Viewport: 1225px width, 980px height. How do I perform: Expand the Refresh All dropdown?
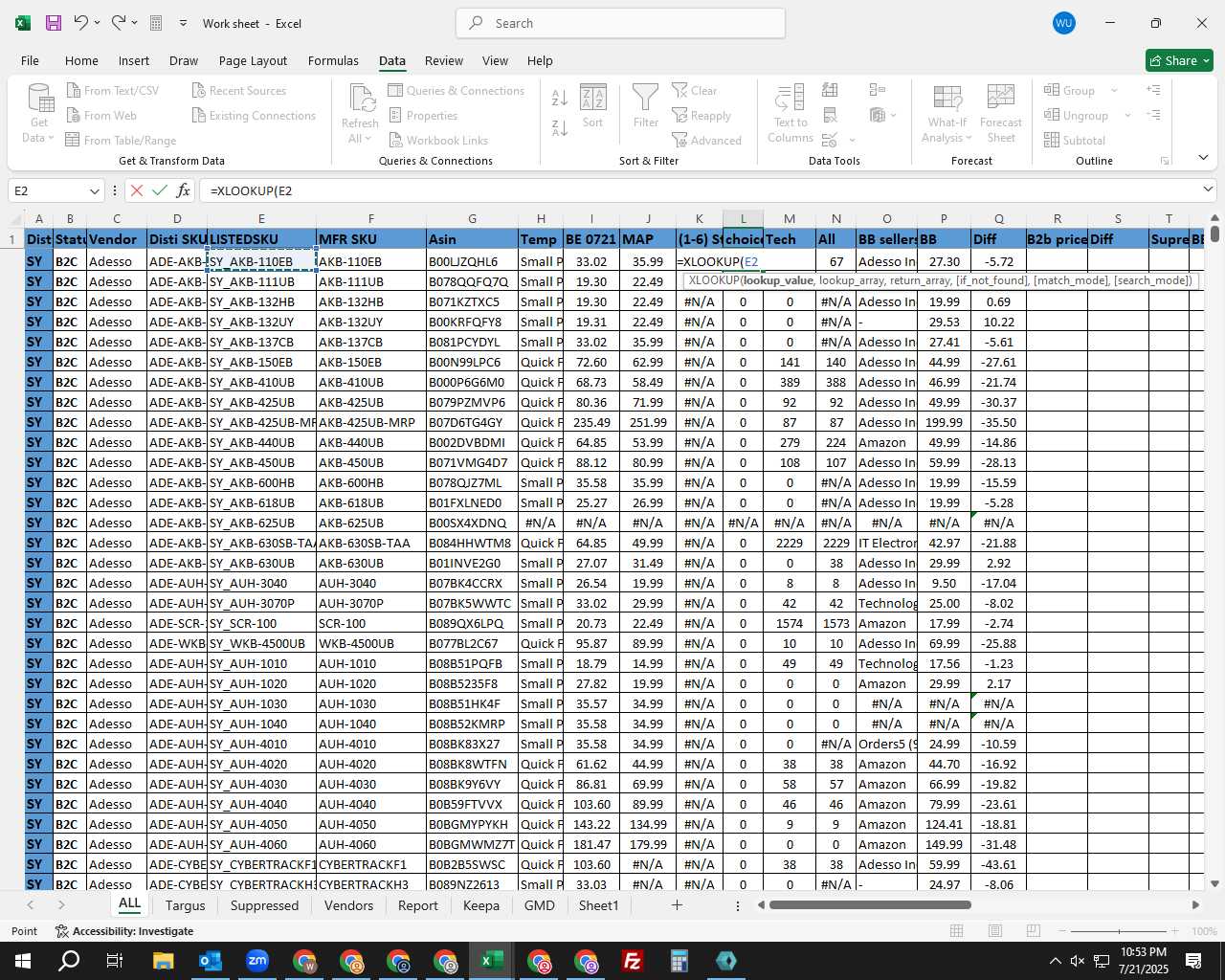[360, 130]
